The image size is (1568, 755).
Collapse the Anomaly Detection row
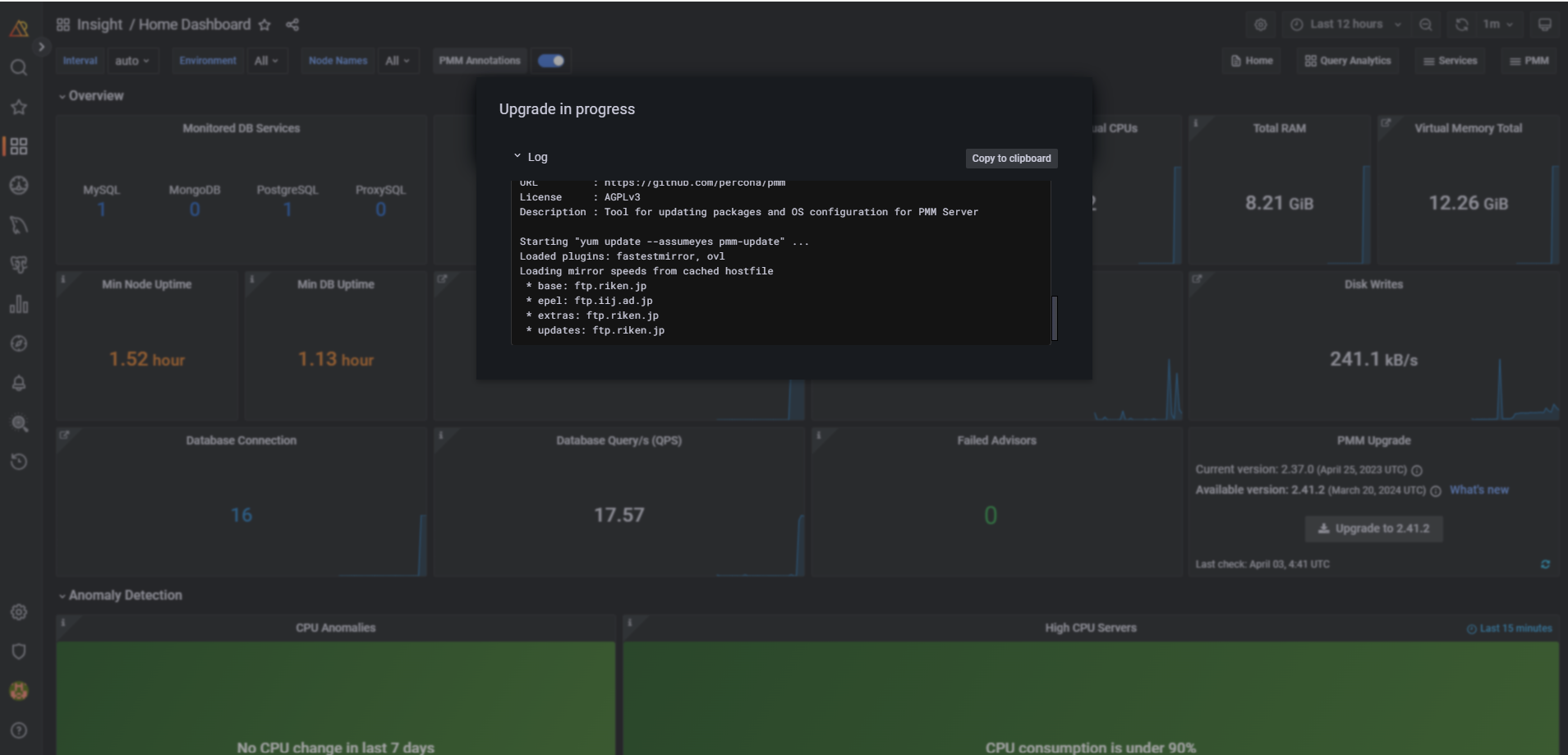tap(121, 596)
